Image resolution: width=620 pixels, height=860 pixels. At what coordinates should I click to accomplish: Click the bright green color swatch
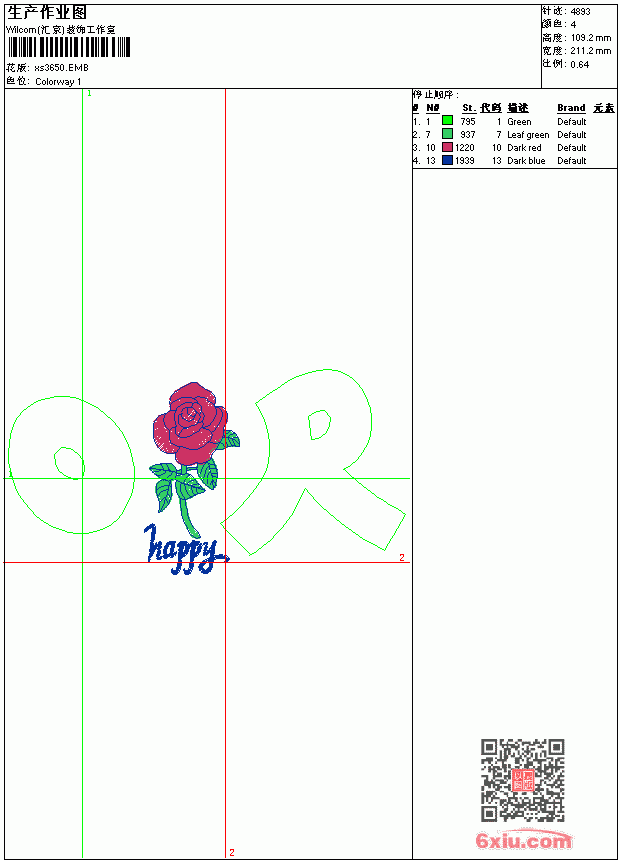[x=447, y=121]
